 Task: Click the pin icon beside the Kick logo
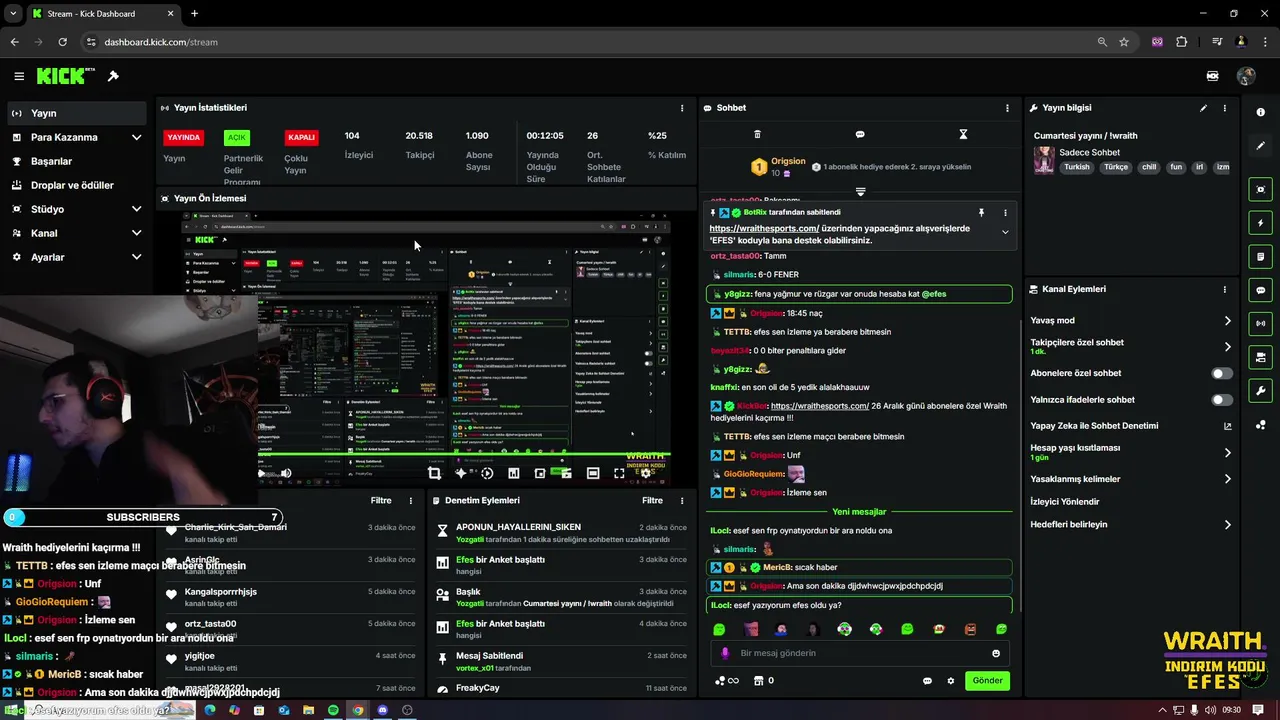pyautogui.click(x=113, y=76)
